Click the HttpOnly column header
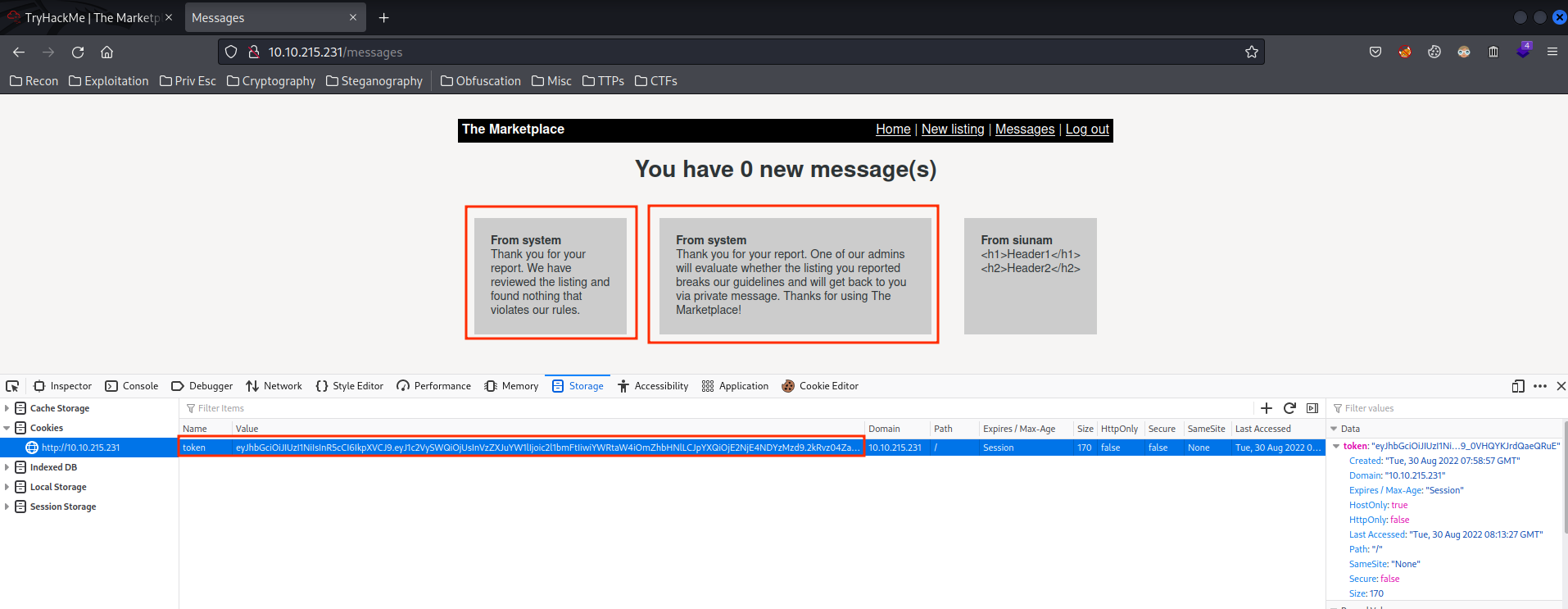 [1120, 429]
